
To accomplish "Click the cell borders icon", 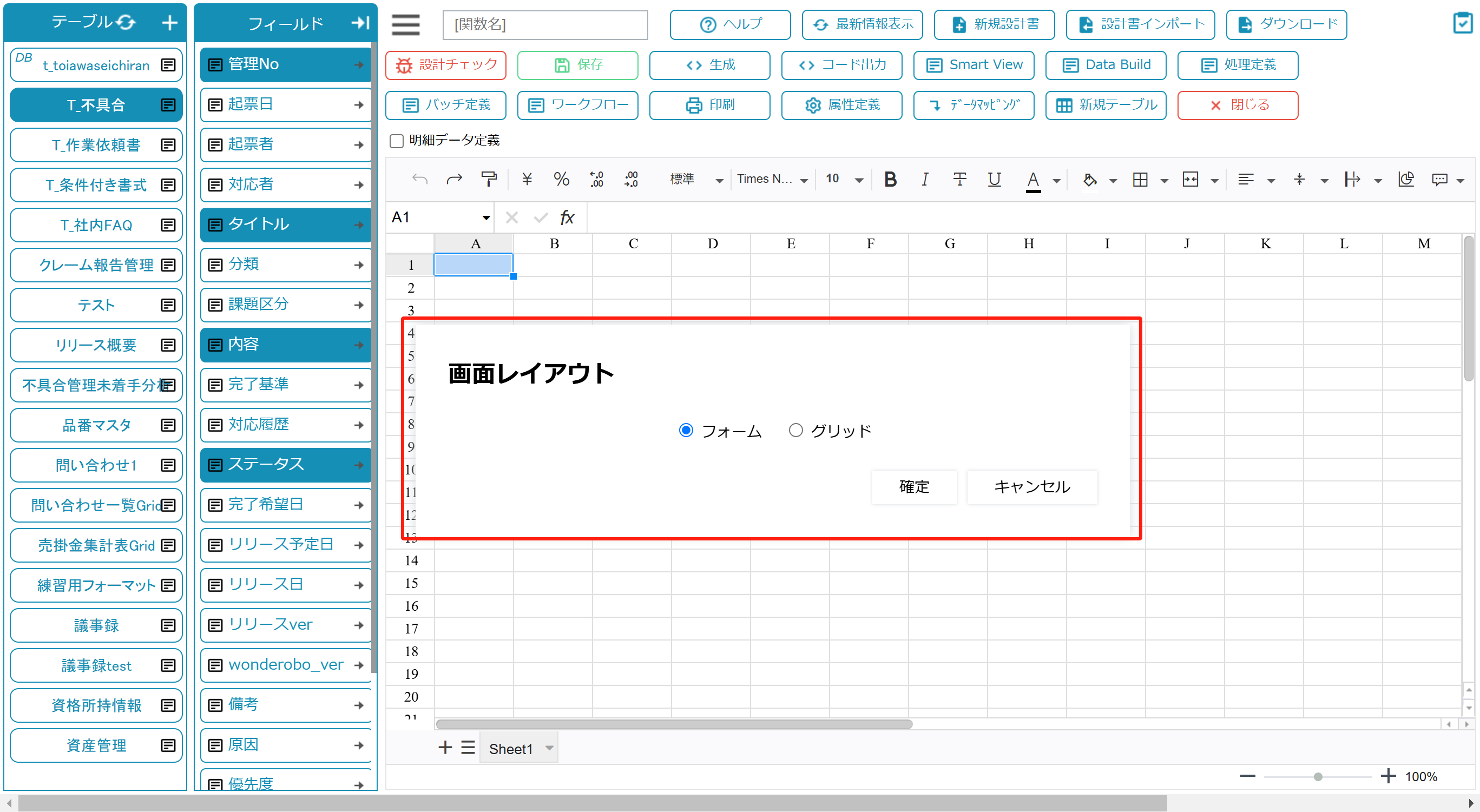I will (x=1140, y=180).
